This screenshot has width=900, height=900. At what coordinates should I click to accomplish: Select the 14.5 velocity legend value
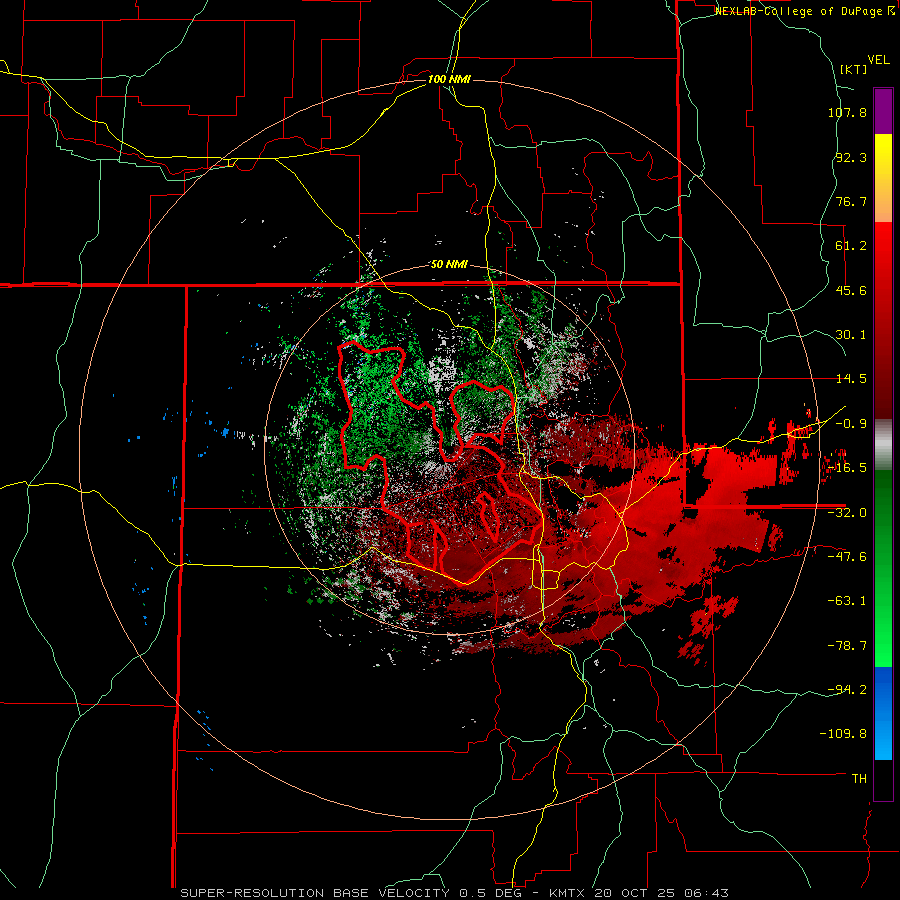click(x=851, y=379)
